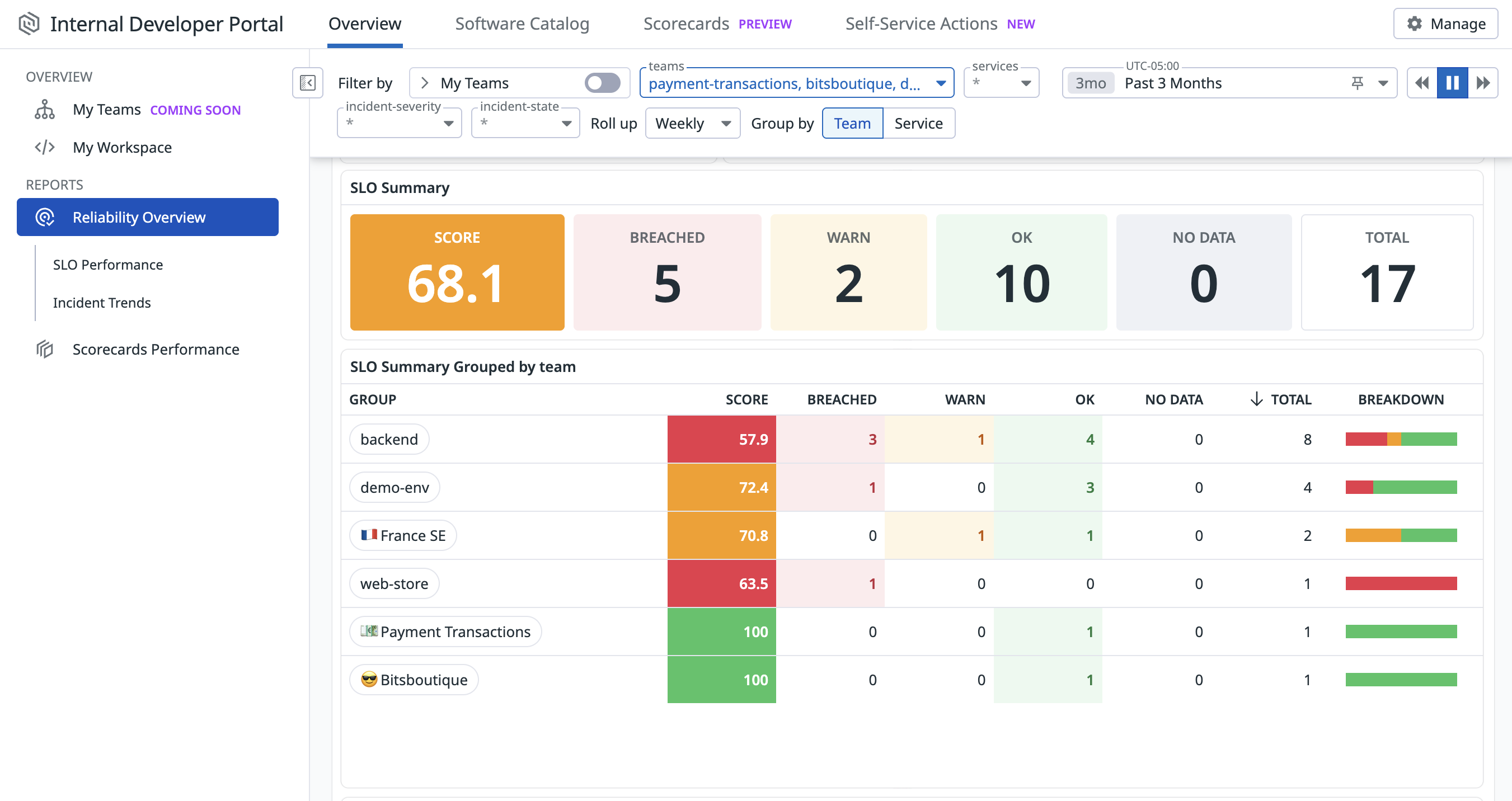Open the Scorecards tab
Viewport: 1512px width, 801px height.
685,24
